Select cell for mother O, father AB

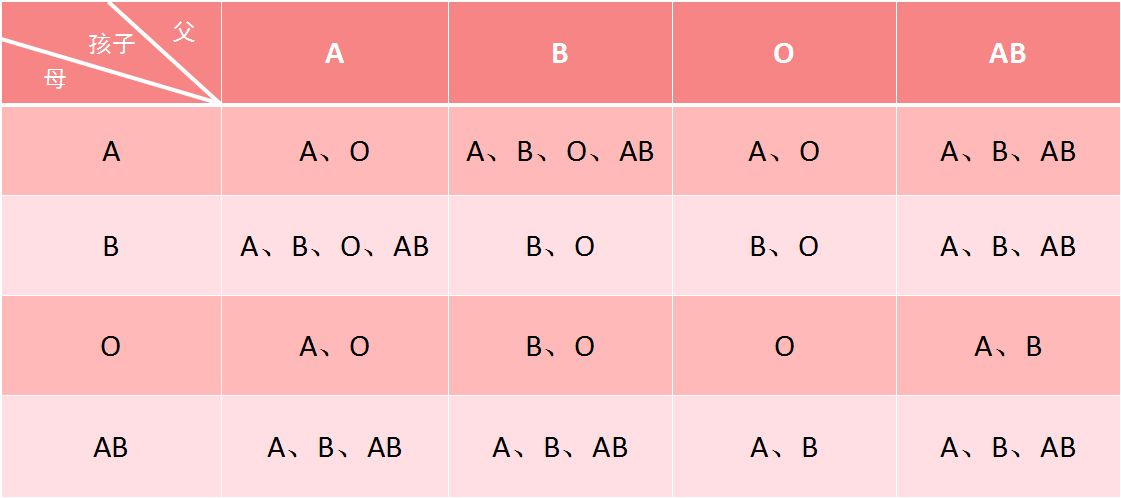[1008, 347]
